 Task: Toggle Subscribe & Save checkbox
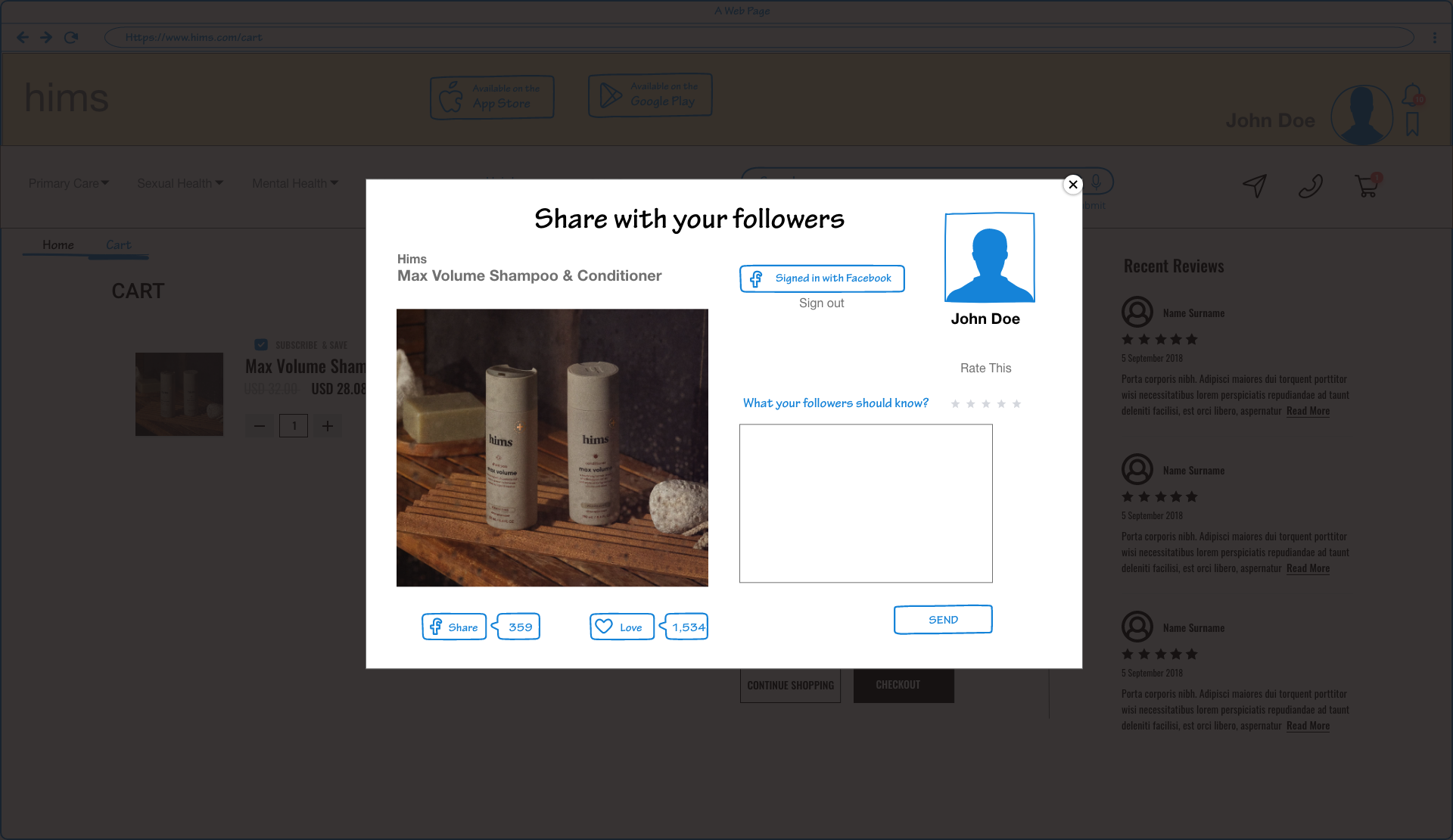pyautogui.click(x=261, y=345)
